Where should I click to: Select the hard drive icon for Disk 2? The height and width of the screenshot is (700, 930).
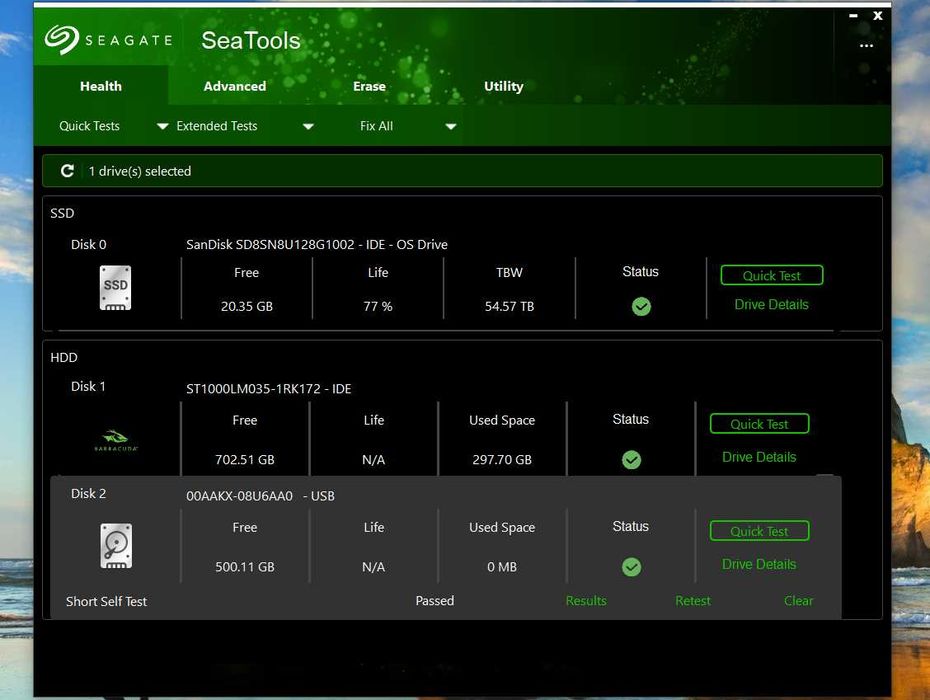[116, 546]
